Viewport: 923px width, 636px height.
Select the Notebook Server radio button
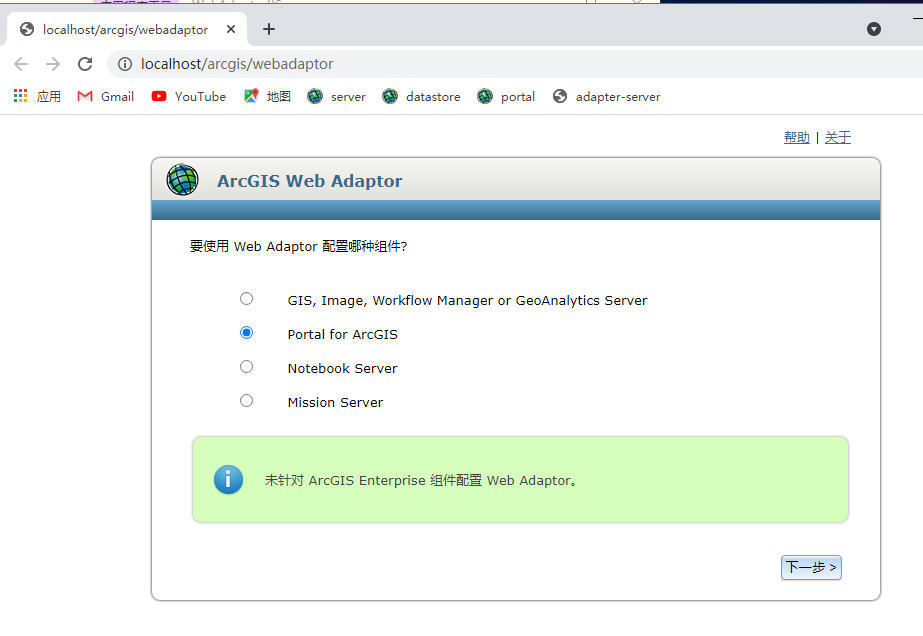[x=247, y=367]
